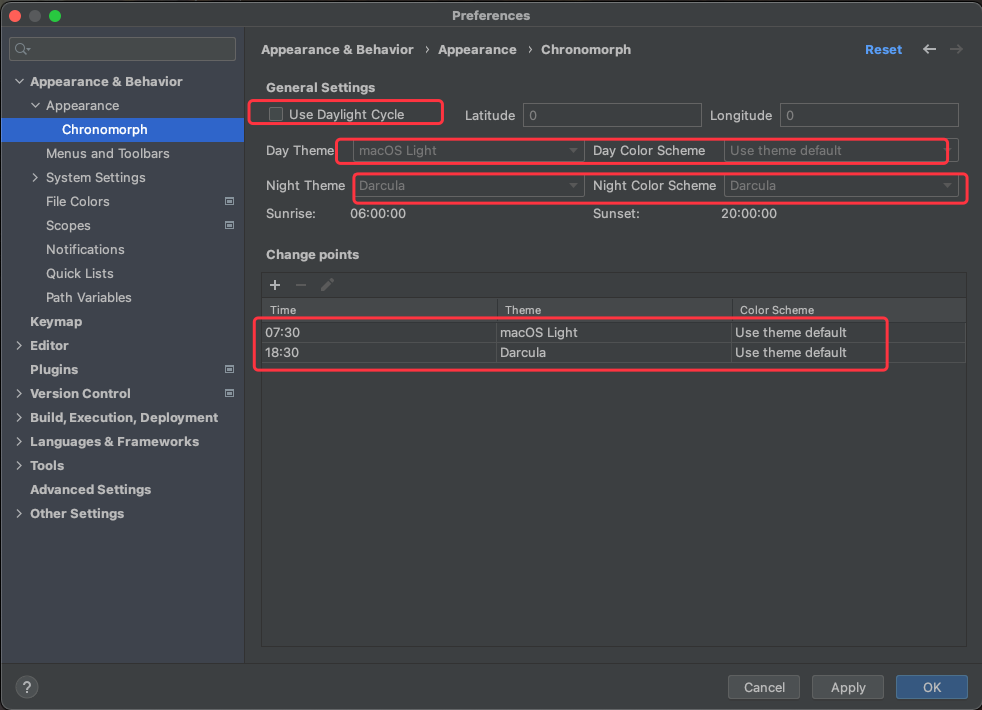Viewport: 982px width, 710px height.
Task: Click the edit change point pencil icon
Action: coord(327,285)
